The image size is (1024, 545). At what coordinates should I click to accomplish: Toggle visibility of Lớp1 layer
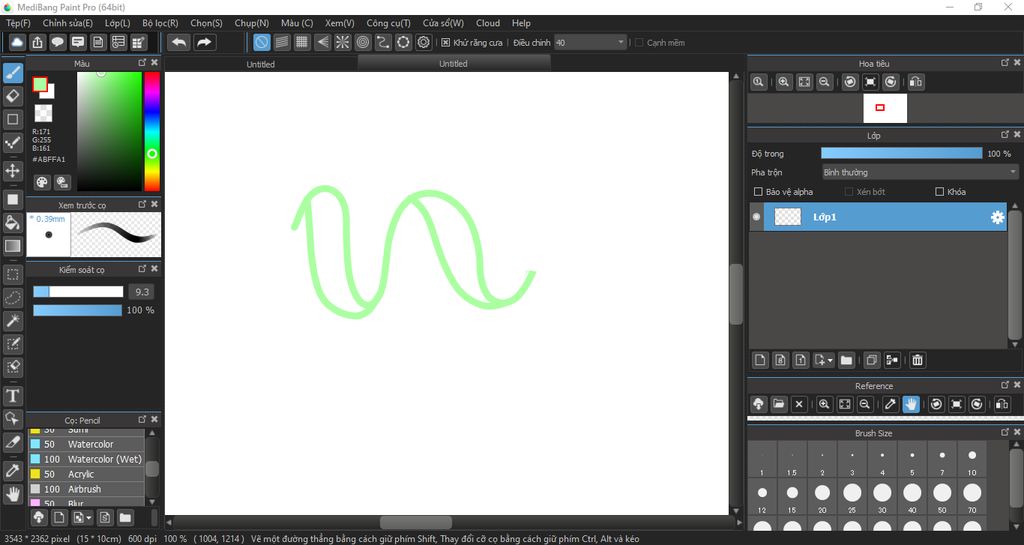(x=756, y=217)
